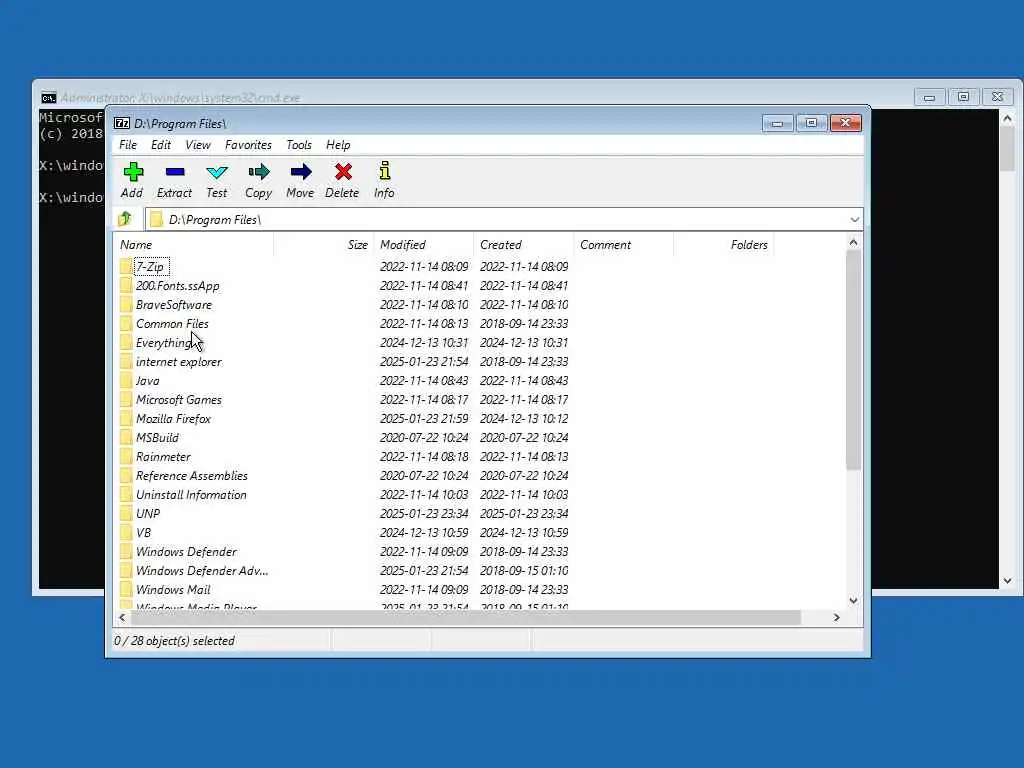Click the file list scroll up arrow
1024x768 pixels.
[853, 242]
